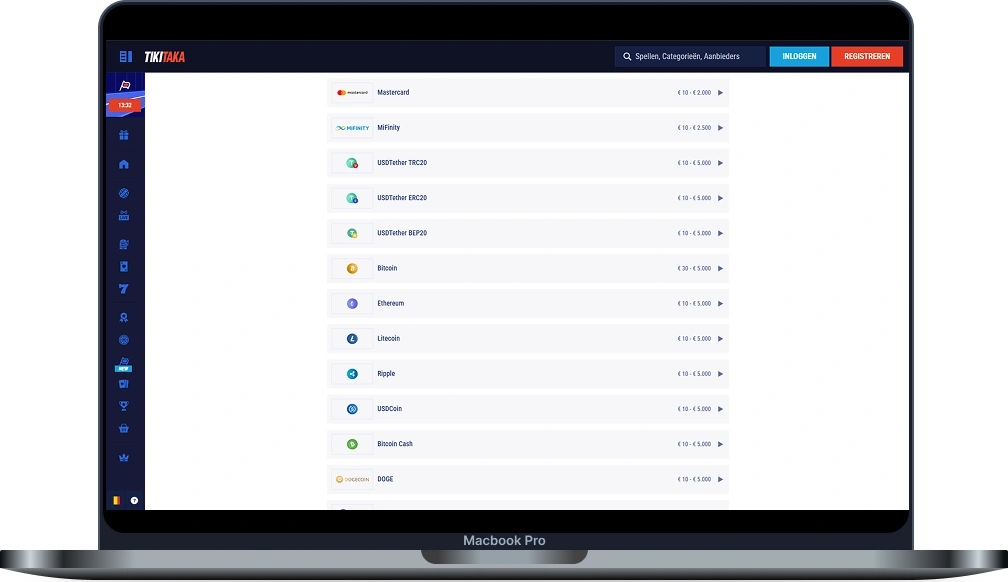Expand the USDTether ERC20 row arrow
The height and width of the screenshot is (582, 1008).
[x=720, y=198]
